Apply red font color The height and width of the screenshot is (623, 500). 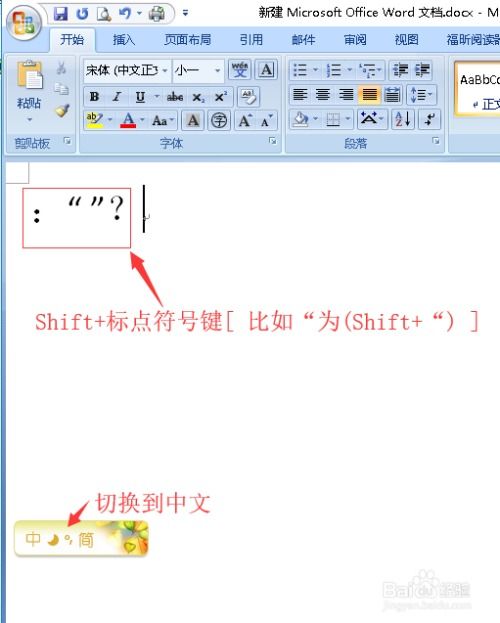pos(128,120)
